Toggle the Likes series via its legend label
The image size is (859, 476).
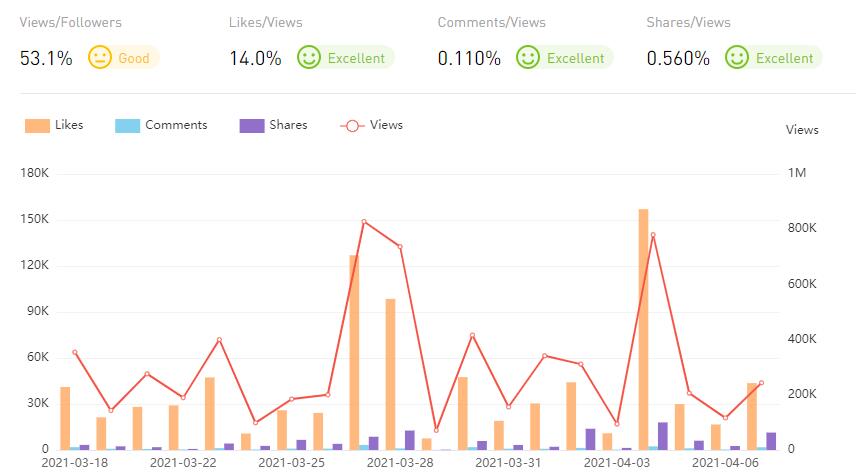pyautogui.click(x=70, y=125)
